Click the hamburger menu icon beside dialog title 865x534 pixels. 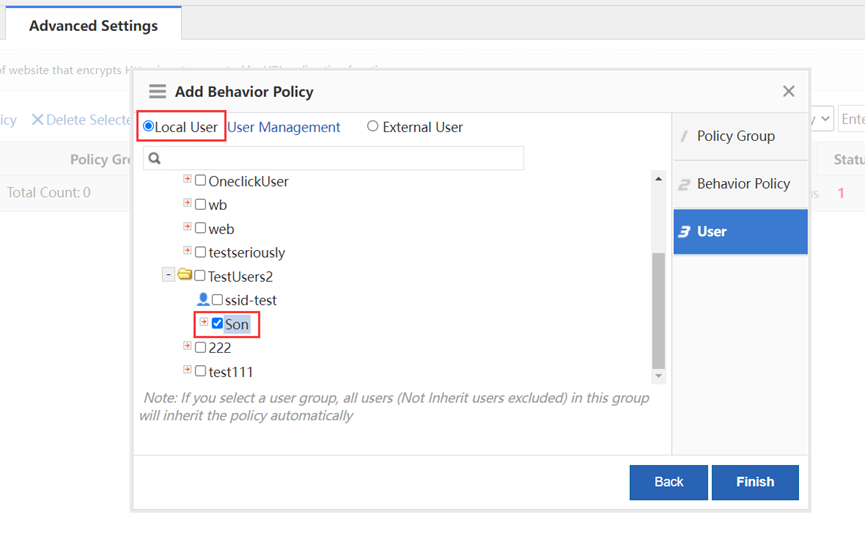coord(157,91)
